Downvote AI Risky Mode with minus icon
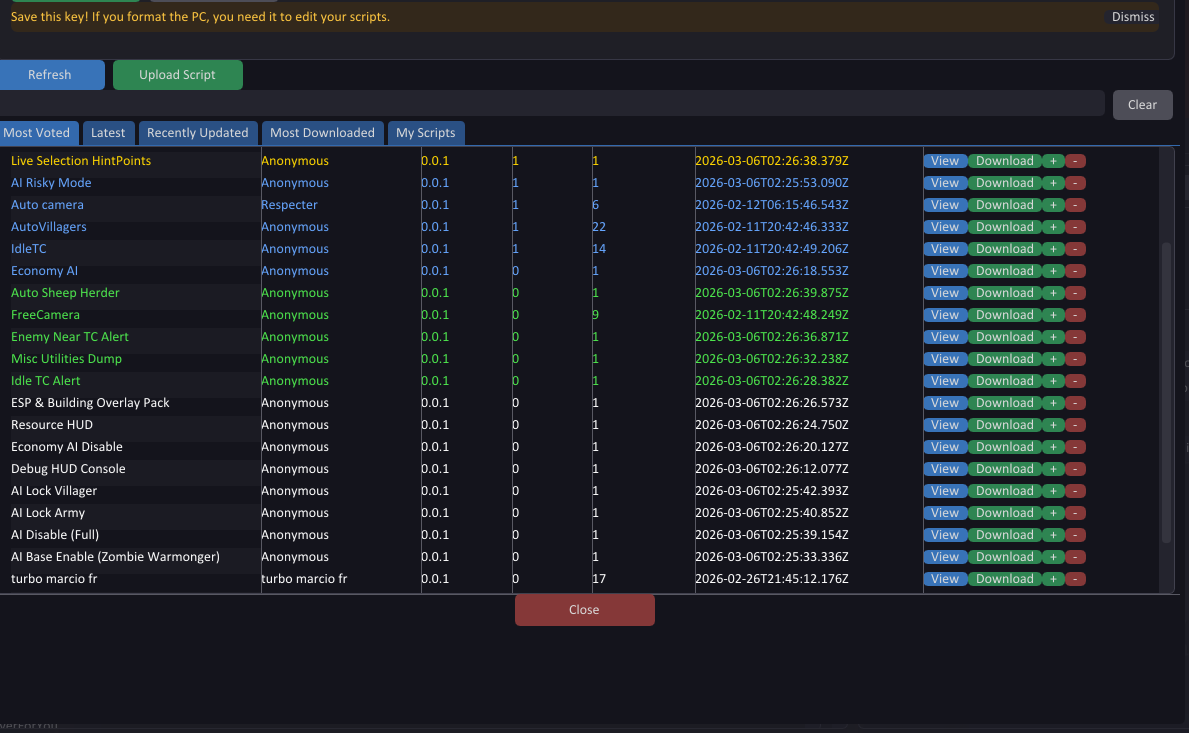 (1076, 183)
